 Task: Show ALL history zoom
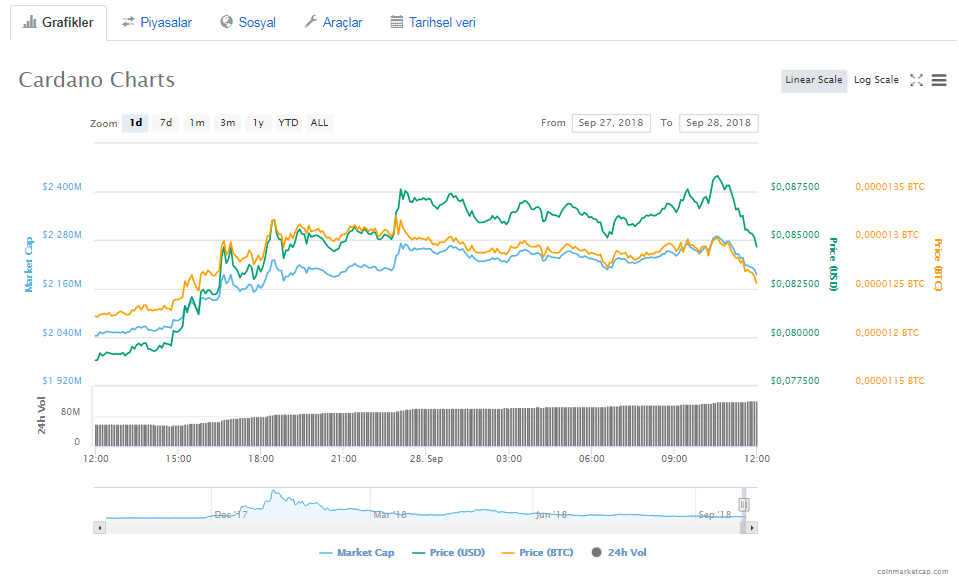(x=319, y=123)
